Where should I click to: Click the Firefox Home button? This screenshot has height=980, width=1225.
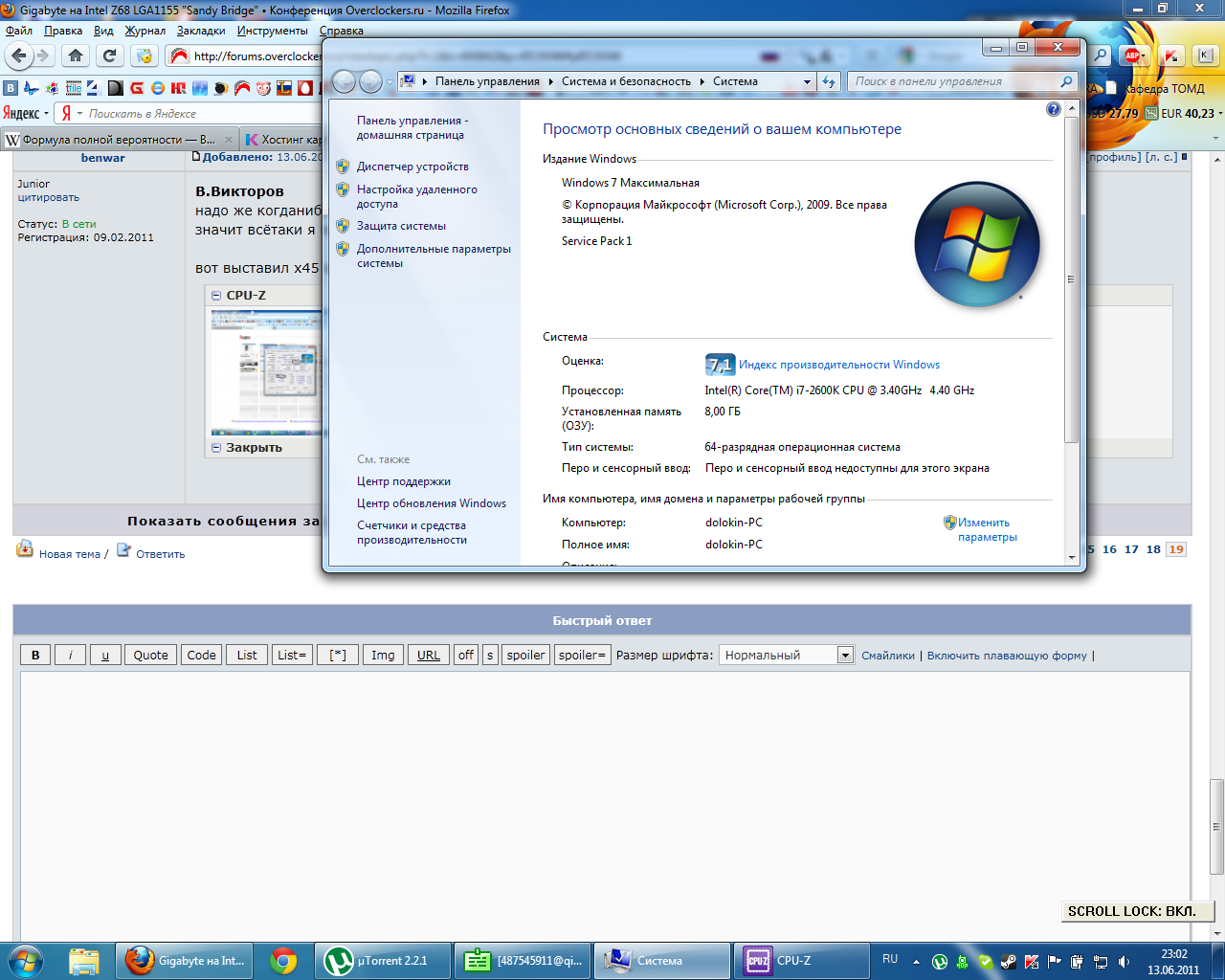76,56
